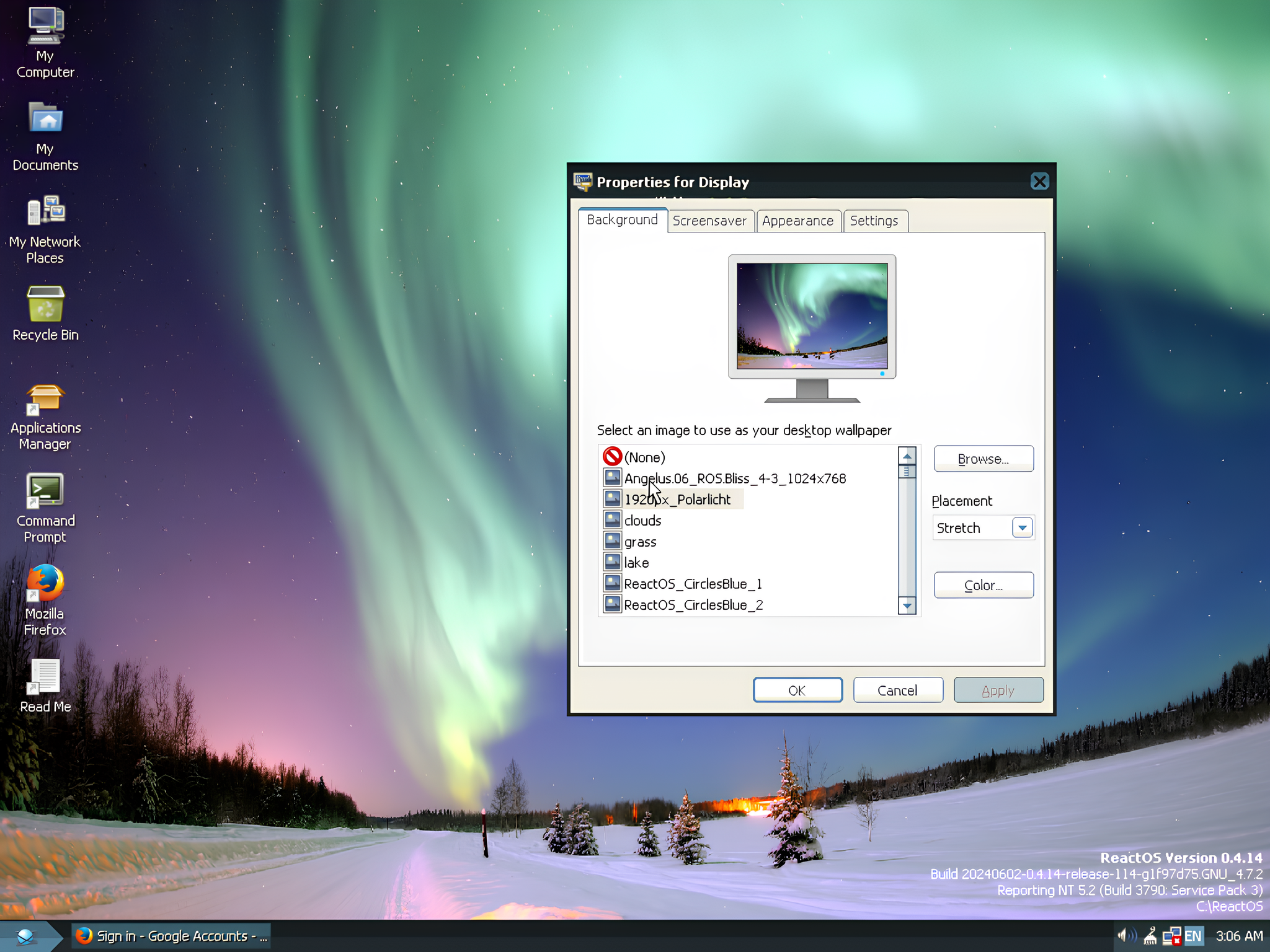Switch to the Appearance tab

[798, 221]
